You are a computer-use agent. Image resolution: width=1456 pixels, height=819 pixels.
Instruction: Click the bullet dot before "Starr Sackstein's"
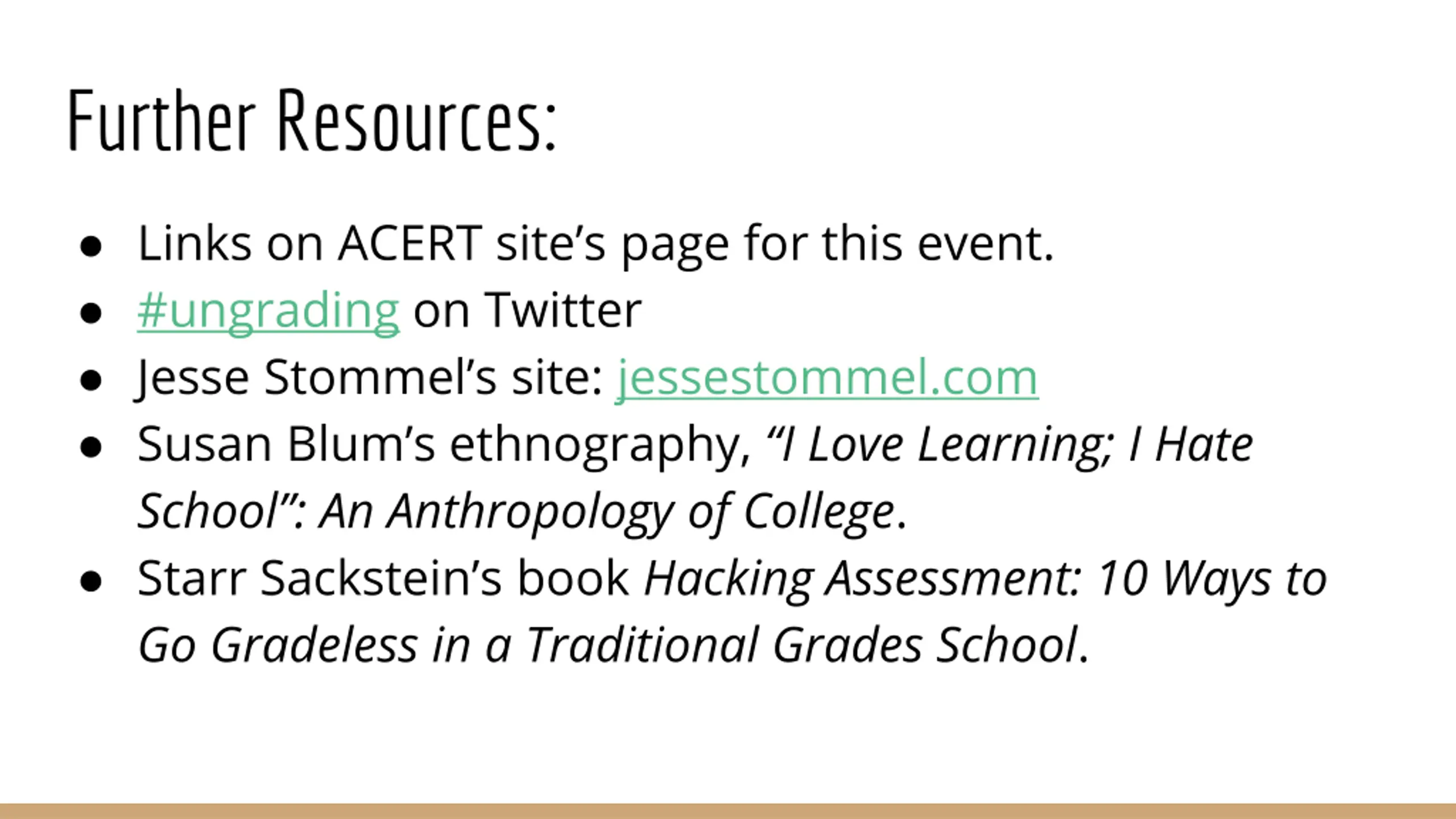pos(91,582)
